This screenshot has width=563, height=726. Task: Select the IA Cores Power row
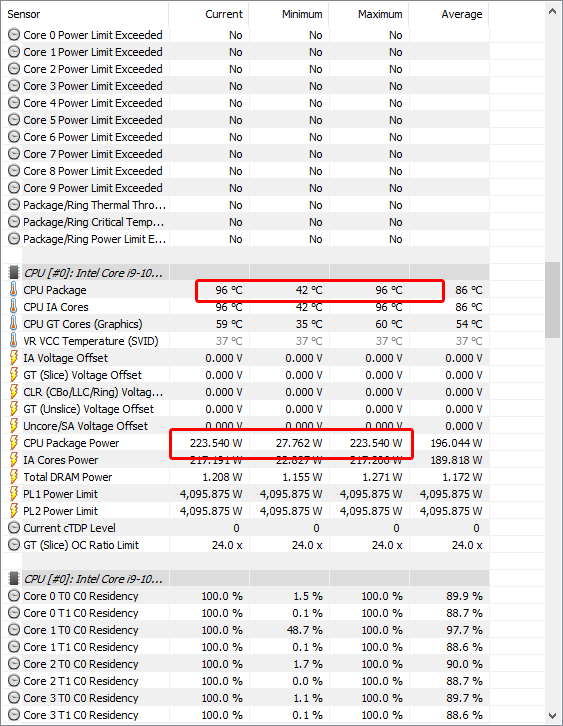coord(245,460)
